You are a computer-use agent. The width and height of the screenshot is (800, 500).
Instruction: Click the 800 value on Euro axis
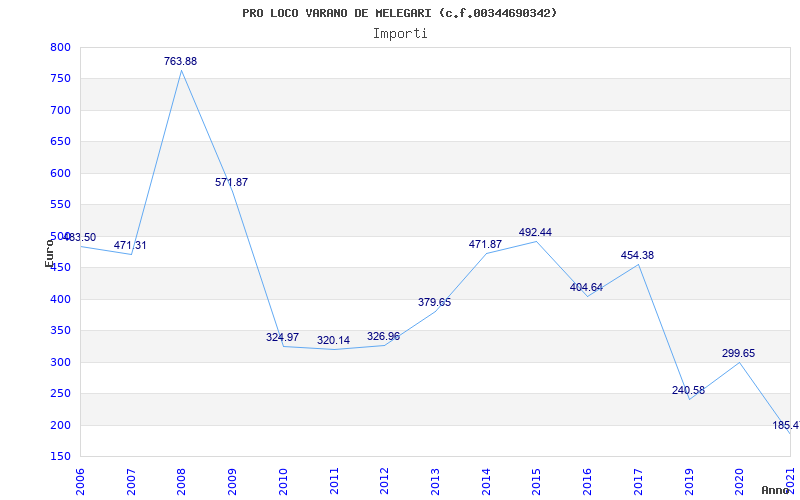[60, 47]
